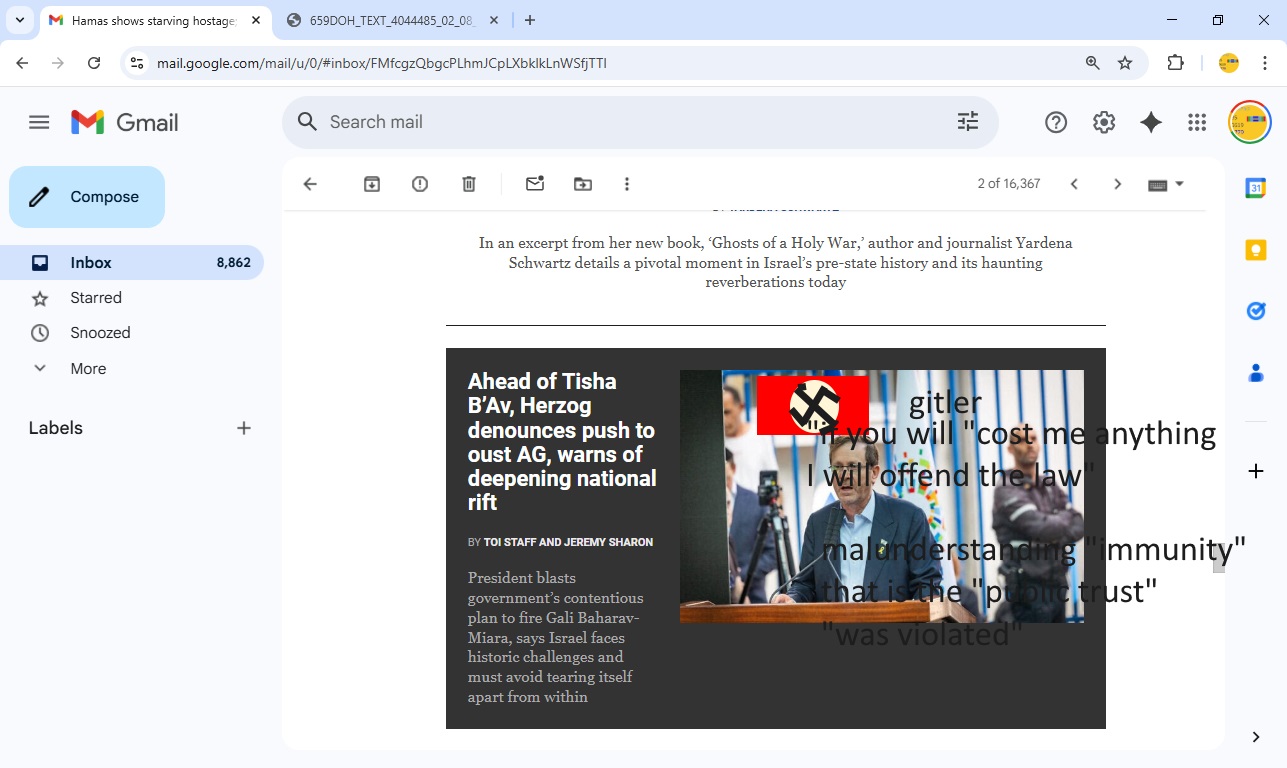Image resolution: width=1287 pixels, height=768 pixels.
Task: Archive this email
Action: [372, 184]
